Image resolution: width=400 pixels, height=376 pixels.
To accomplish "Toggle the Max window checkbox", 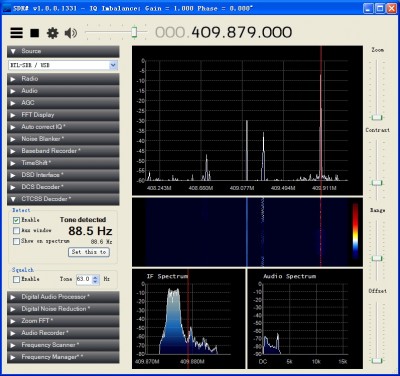I will 16,231.
